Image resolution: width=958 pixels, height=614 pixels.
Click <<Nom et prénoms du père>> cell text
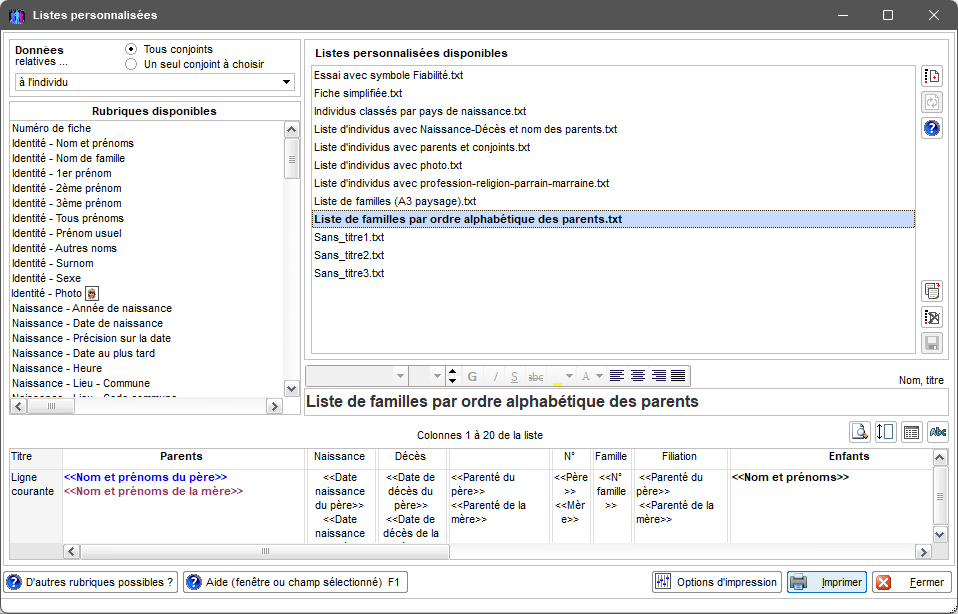click(145, 477)
